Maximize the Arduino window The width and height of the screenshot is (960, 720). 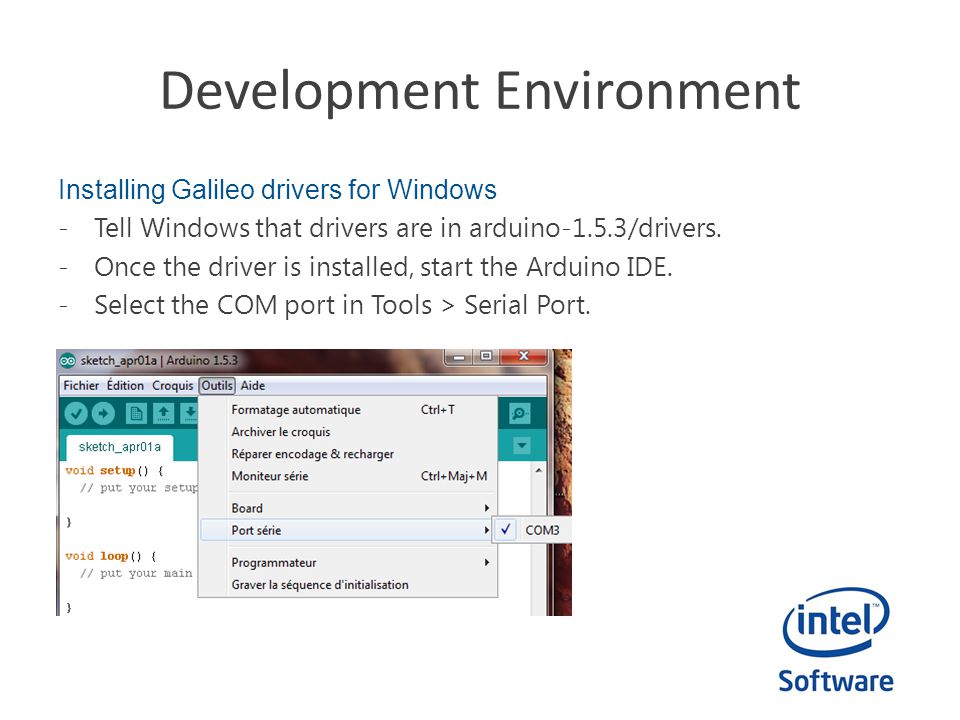(x=486, y=356)
